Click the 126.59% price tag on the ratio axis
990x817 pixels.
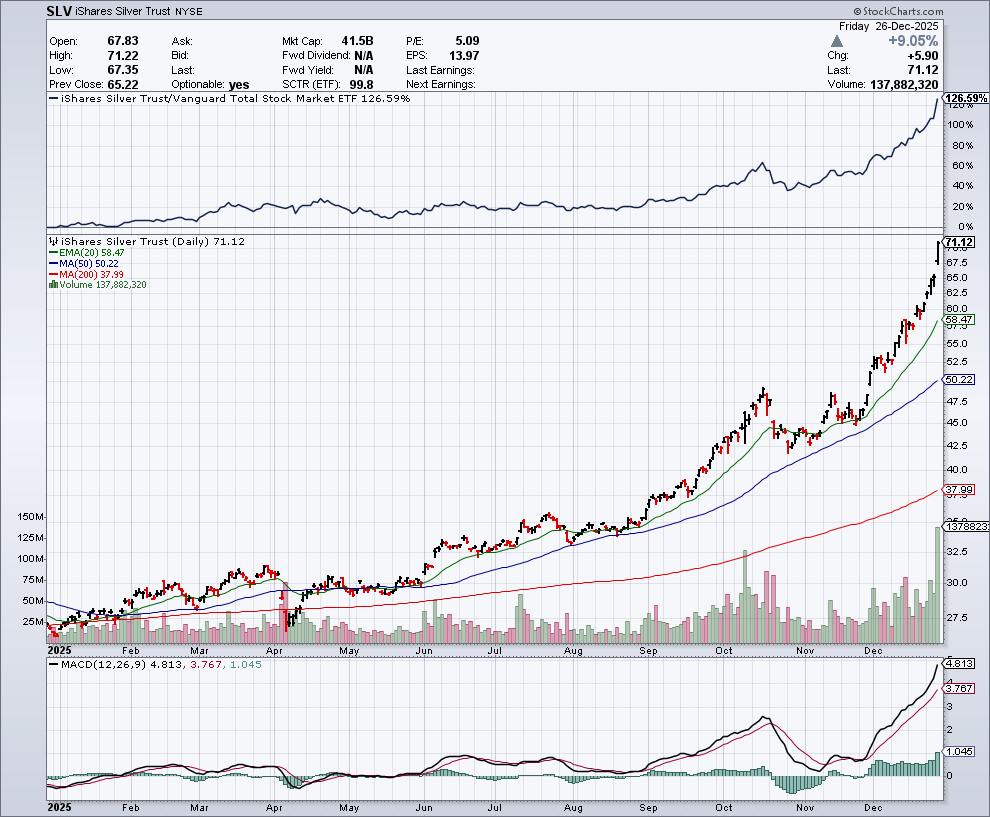(x=966, y=98)
